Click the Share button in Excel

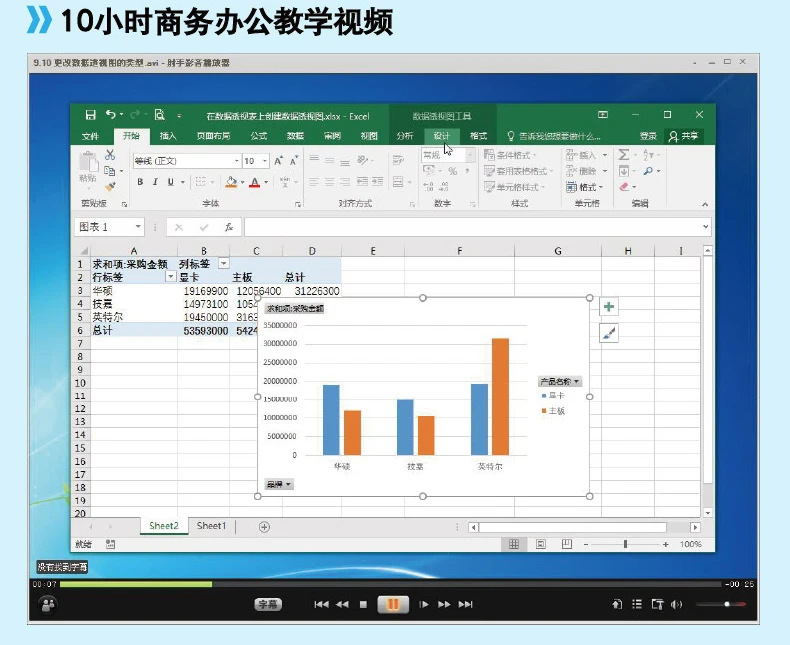click(x=684, y=136)
